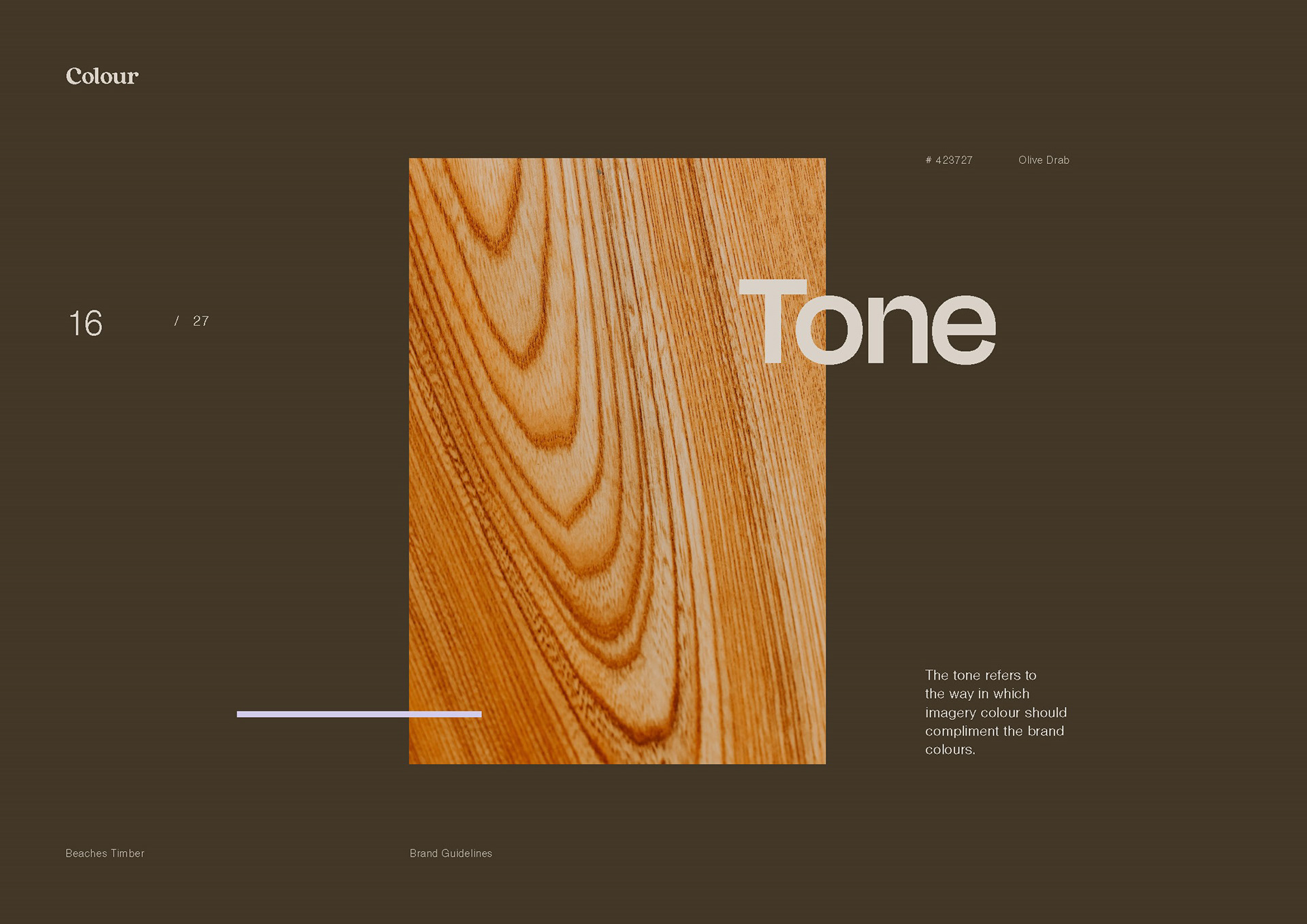Viewport: 1307px width, 924px height.
Task: Click the text line 'The tone refers to'
Action: point(980,676)
